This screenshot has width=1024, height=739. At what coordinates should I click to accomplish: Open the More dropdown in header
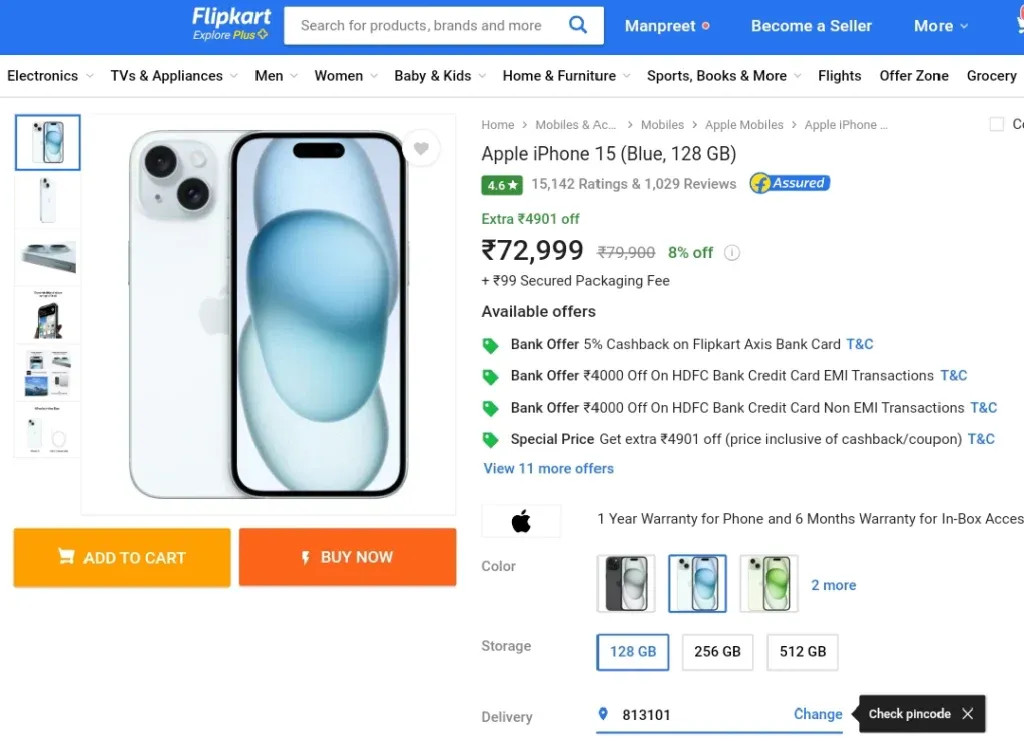click(x=940, y=26)
